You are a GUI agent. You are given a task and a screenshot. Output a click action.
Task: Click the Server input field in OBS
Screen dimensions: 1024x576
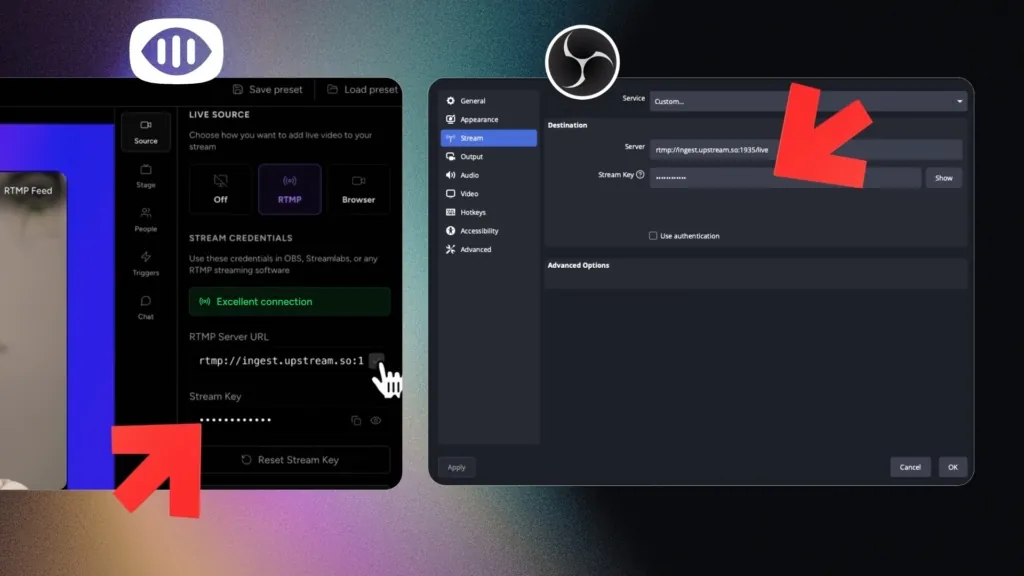coord(805,150)
